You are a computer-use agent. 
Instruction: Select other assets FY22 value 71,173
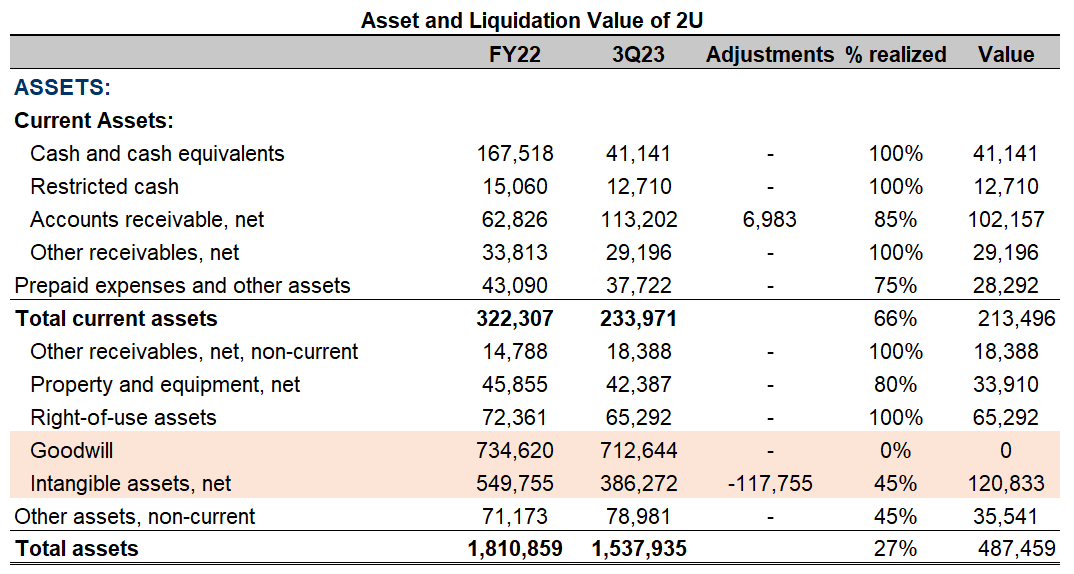(514, 516)
